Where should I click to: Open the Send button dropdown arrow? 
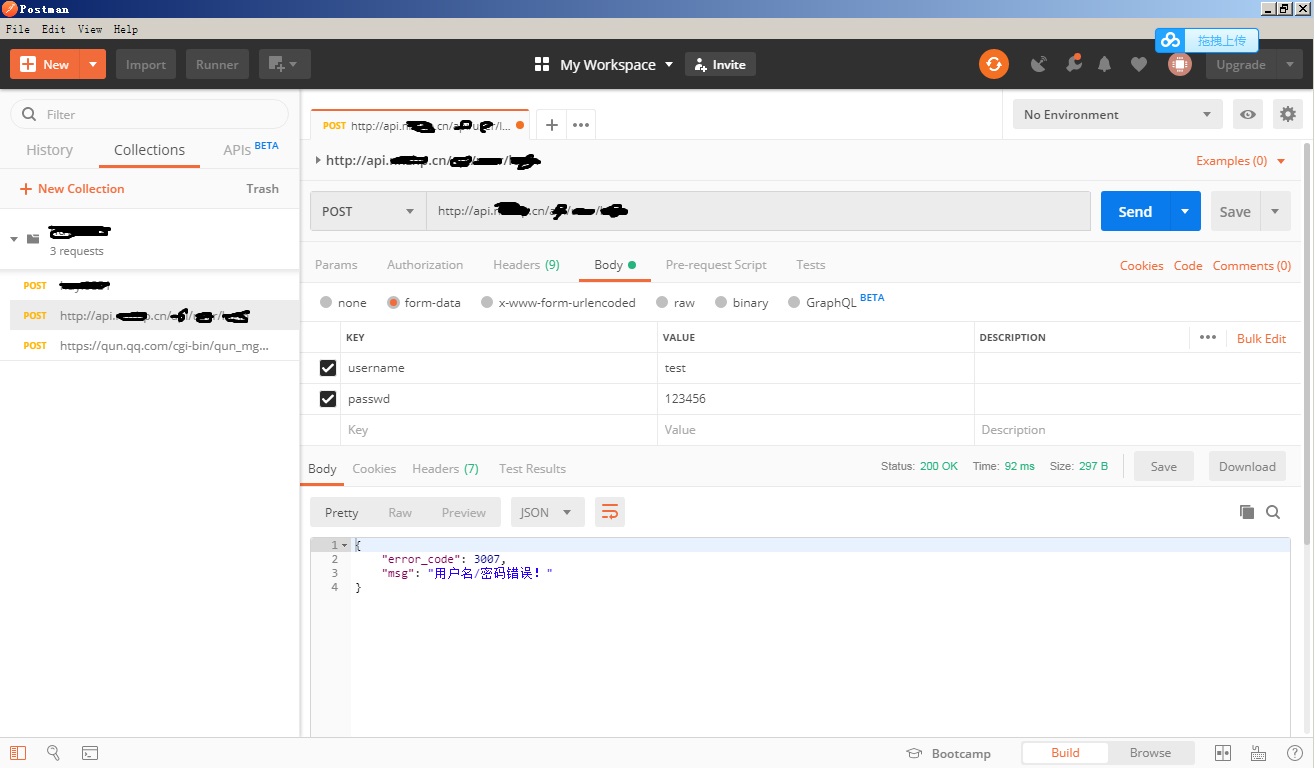pos(1184,211)
